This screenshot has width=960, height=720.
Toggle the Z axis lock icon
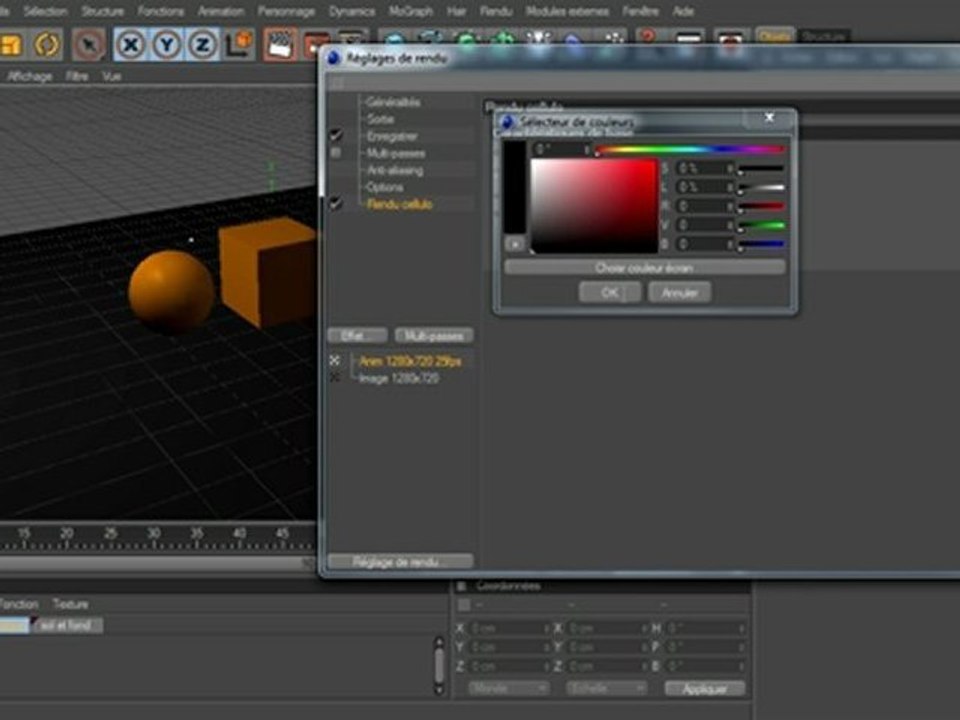tap(202, 45)
